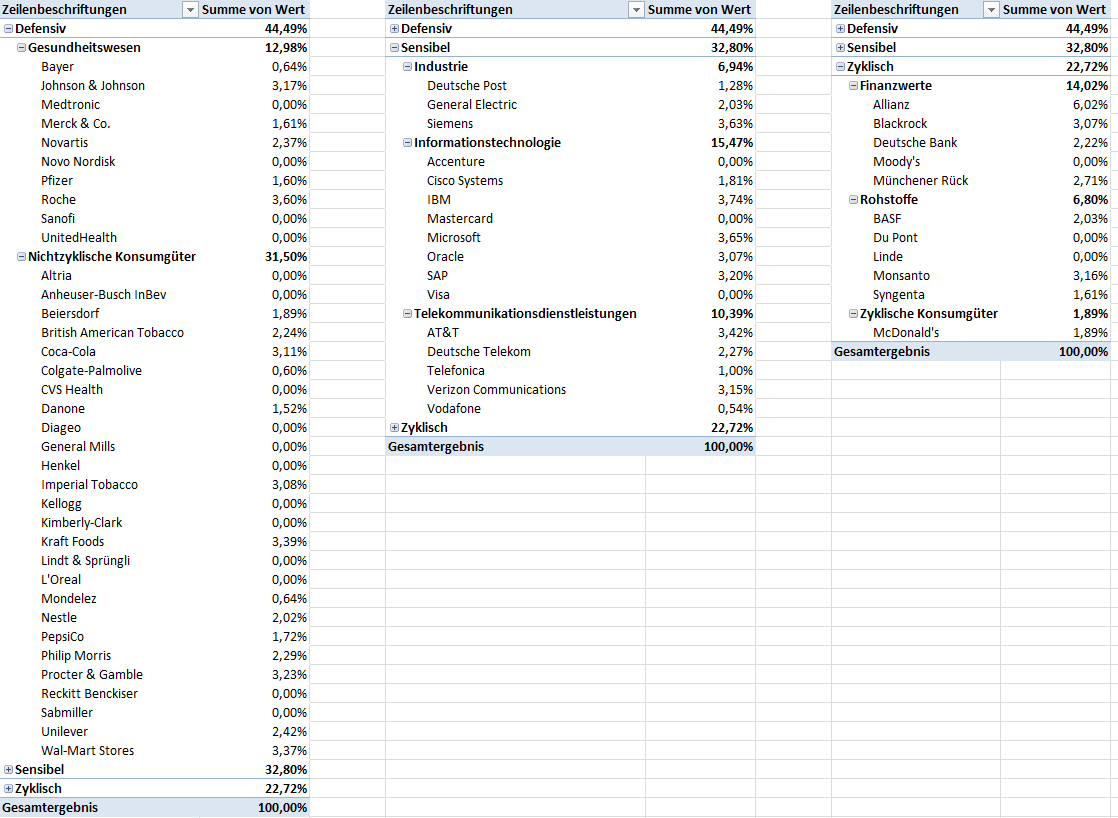Click the Allianz value 6,02%
Viewport: 1118px width, 818px height.
[1090, 105]
